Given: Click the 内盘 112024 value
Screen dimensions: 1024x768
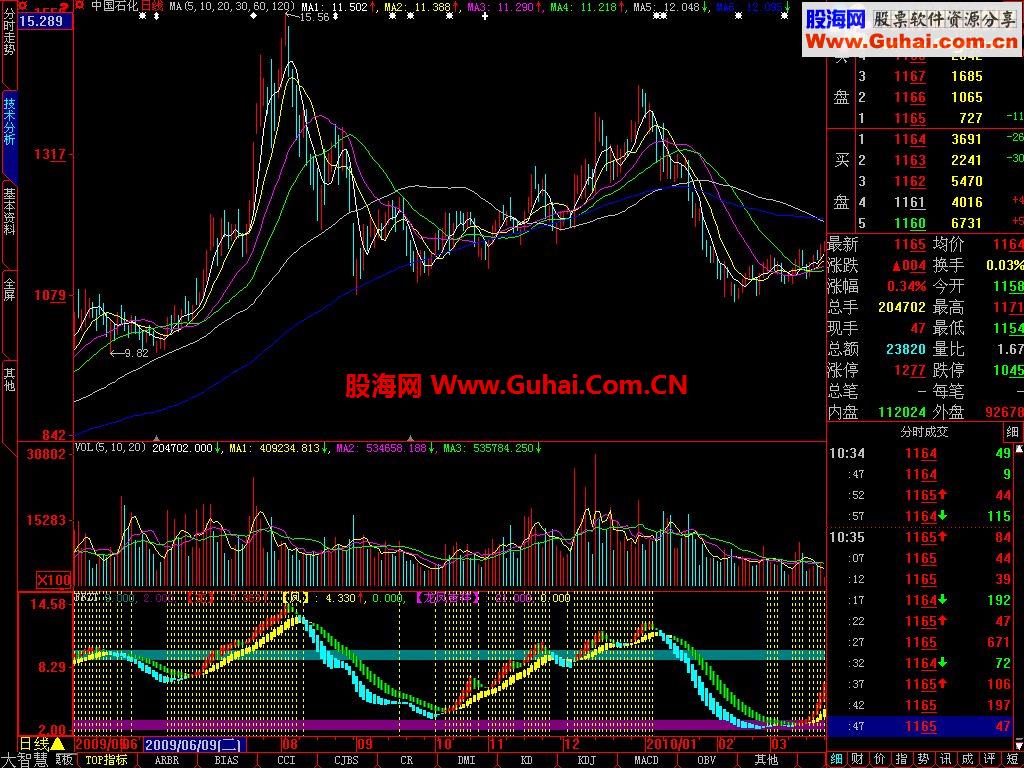Looking at the screenshot, I should click(902, 412).
